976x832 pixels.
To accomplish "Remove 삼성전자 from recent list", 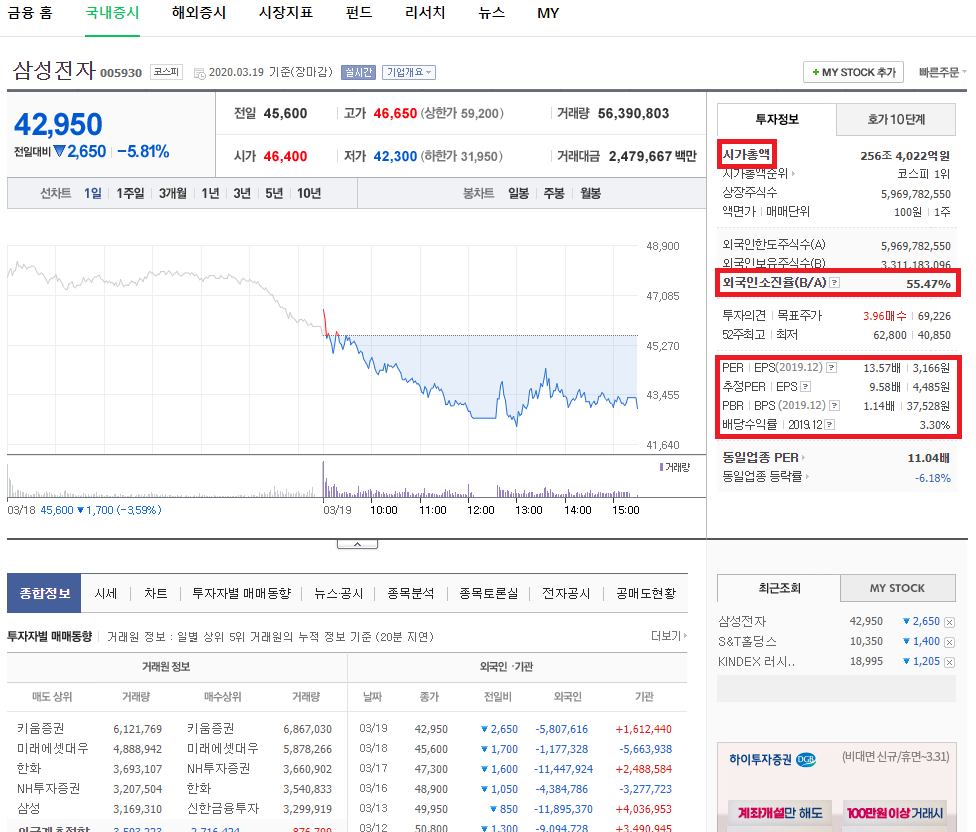I will pos(949,622).
